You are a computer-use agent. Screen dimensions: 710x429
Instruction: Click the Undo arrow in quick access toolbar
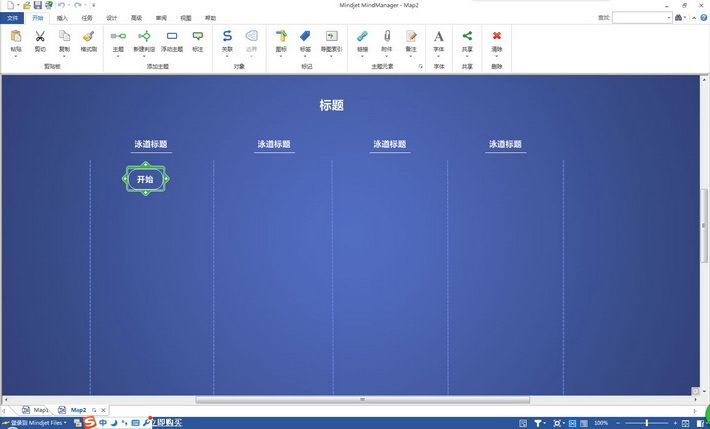pos(61,5)
